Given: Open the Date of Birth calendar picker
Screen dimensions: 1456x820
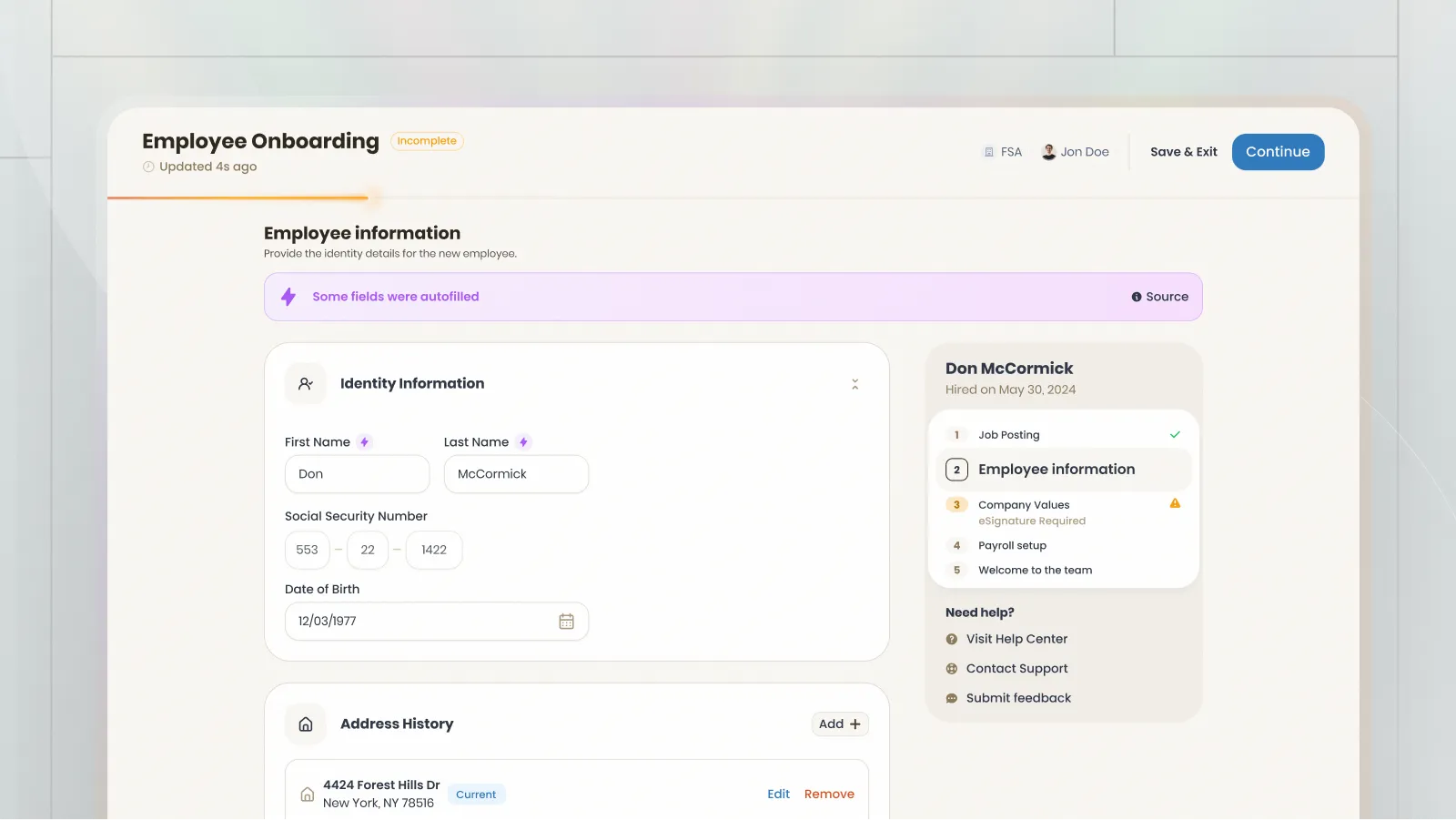Looking at the screenshot, I should click(566, 622).
